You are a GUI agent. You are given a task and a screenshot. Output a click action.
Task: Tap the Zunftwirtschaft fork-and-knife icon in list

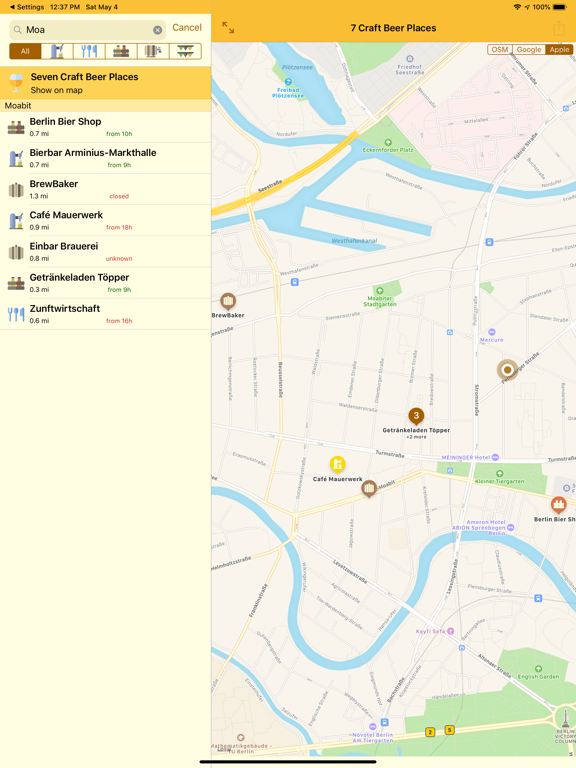[x=16, y=314]
